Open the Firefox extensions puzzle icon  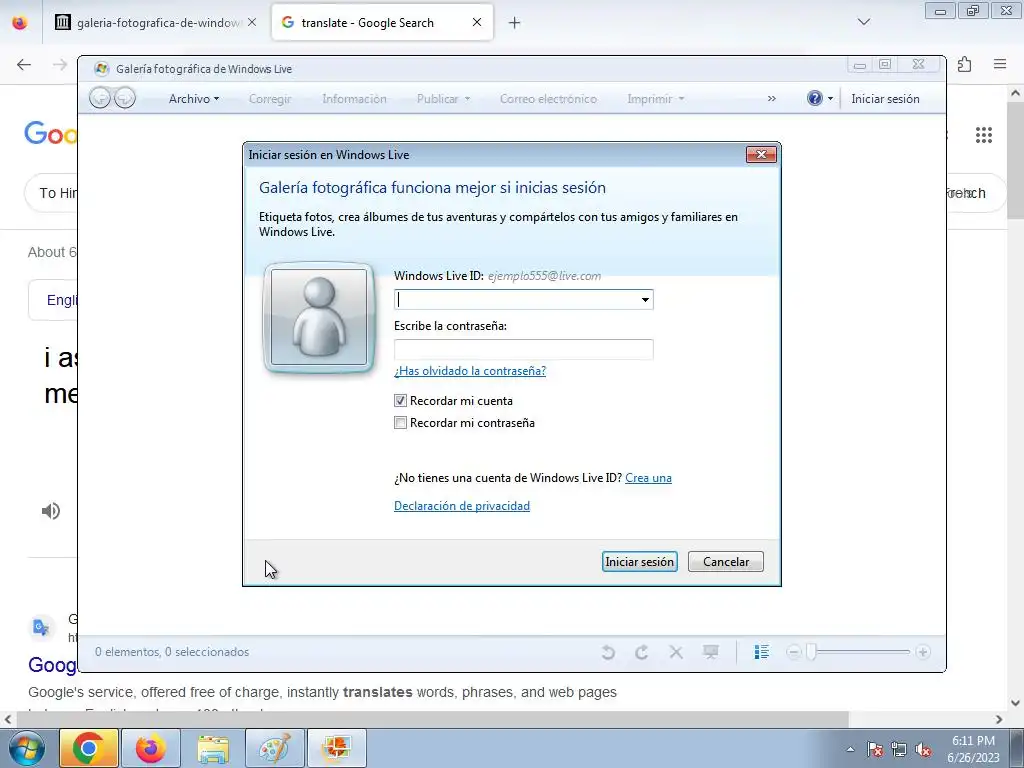(964, 64)
